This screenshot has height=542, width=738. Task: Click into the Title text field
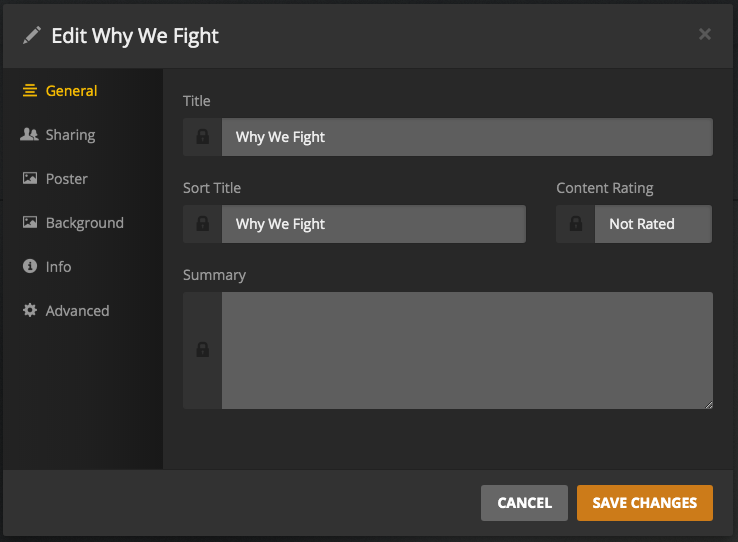(x=467, y=137)
